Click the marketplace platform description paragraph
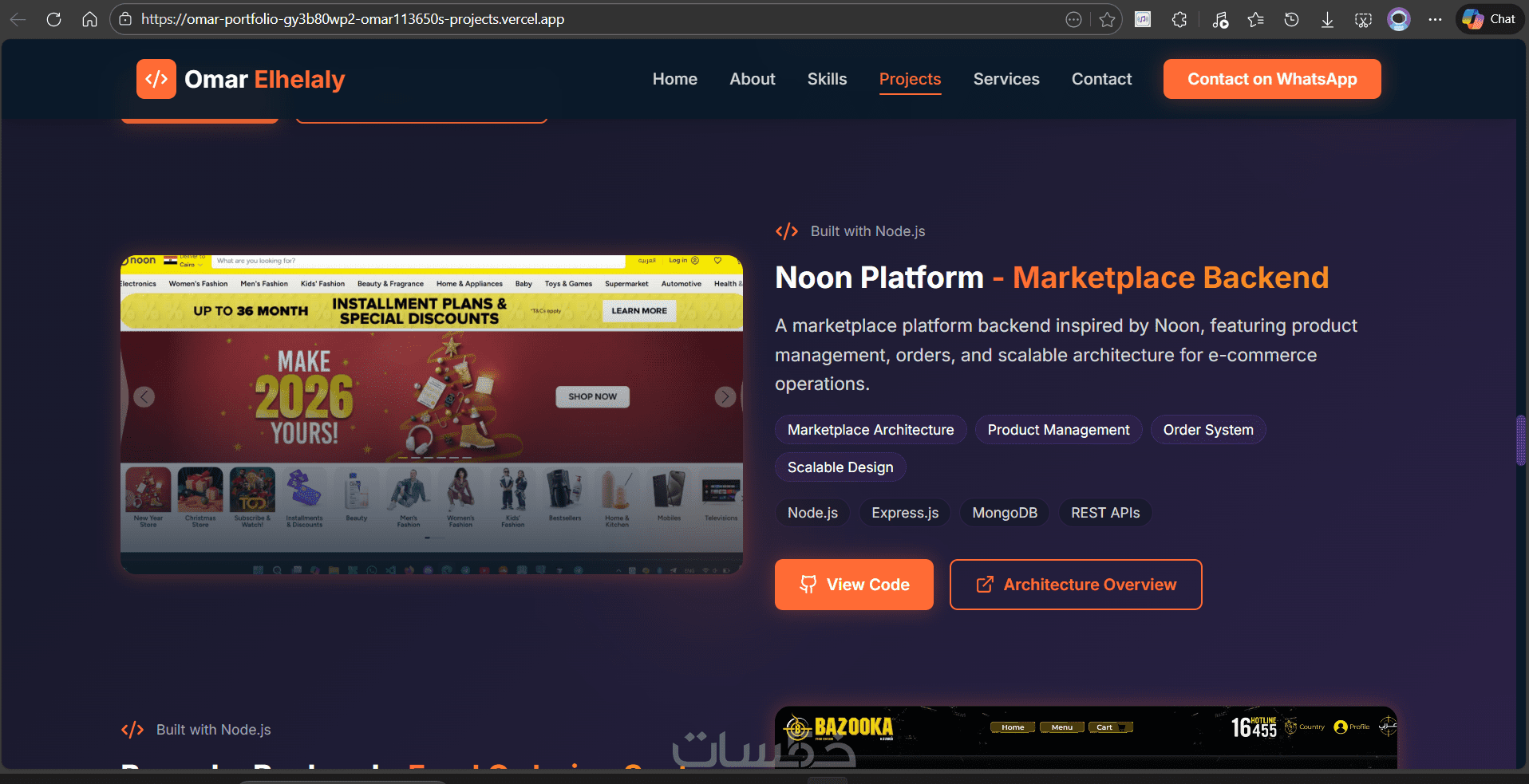The image size is (1529, 784). (1066, 355)
